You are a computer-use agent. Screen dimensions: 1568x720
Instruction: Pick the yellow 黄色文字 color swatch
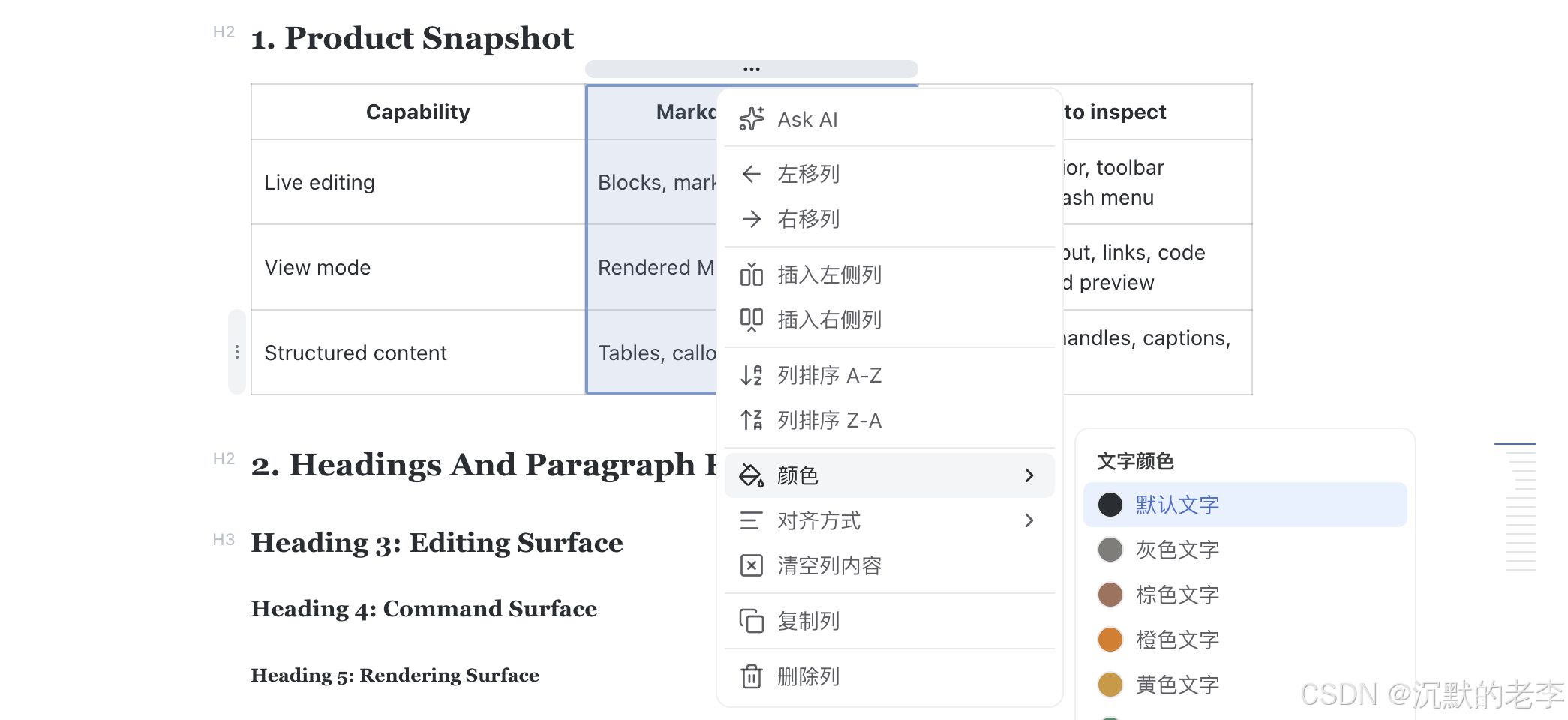point(1110,685)
